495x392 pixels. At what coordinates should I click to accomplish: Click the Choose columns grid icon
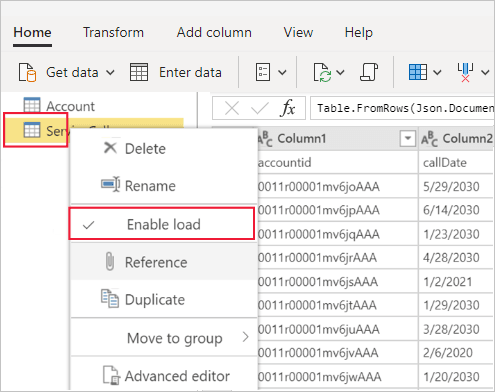tap(418, 72)
